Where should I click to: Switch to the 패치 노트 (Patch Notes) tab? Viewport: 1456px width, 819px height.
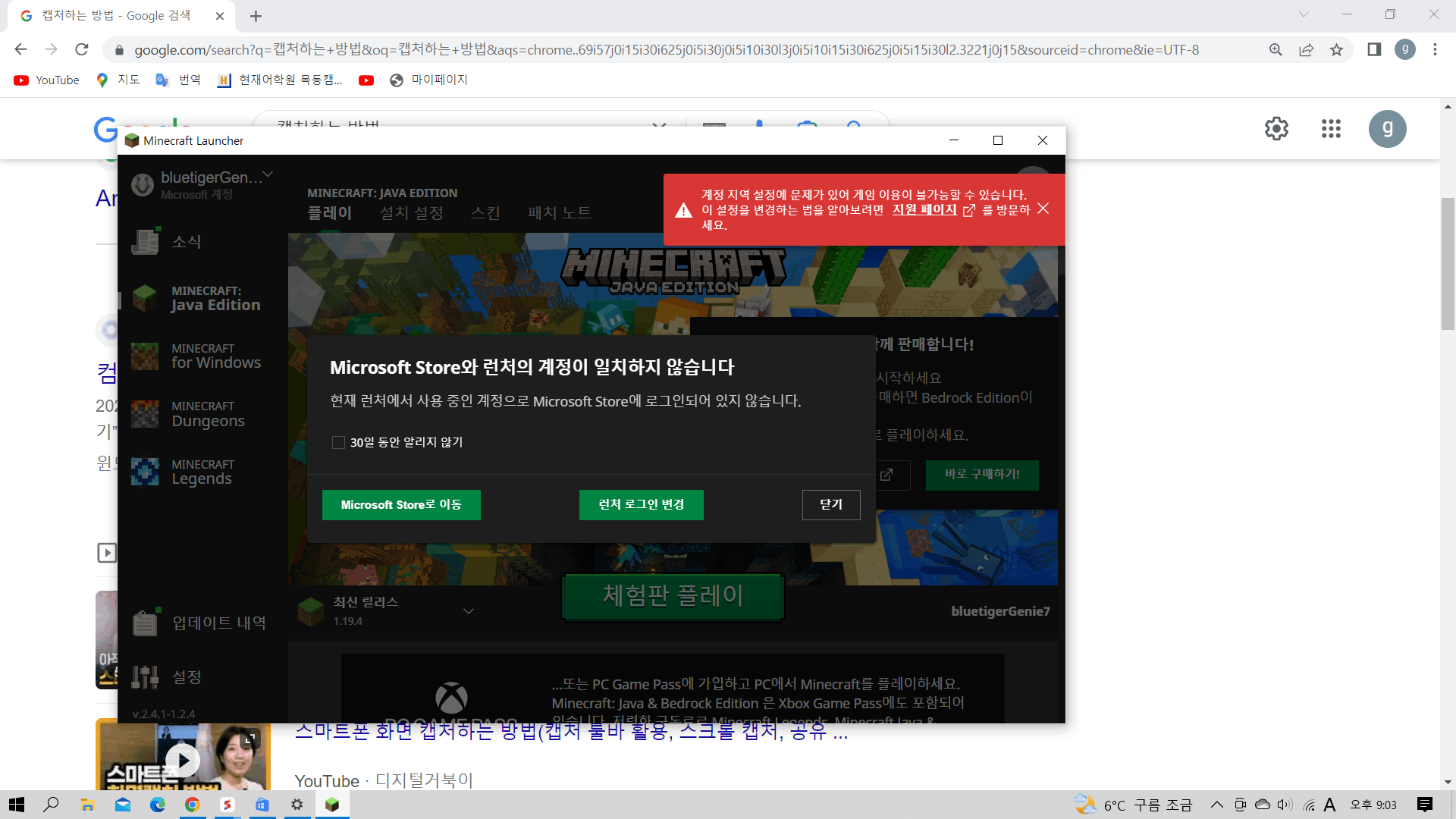(x=559, y=213)
